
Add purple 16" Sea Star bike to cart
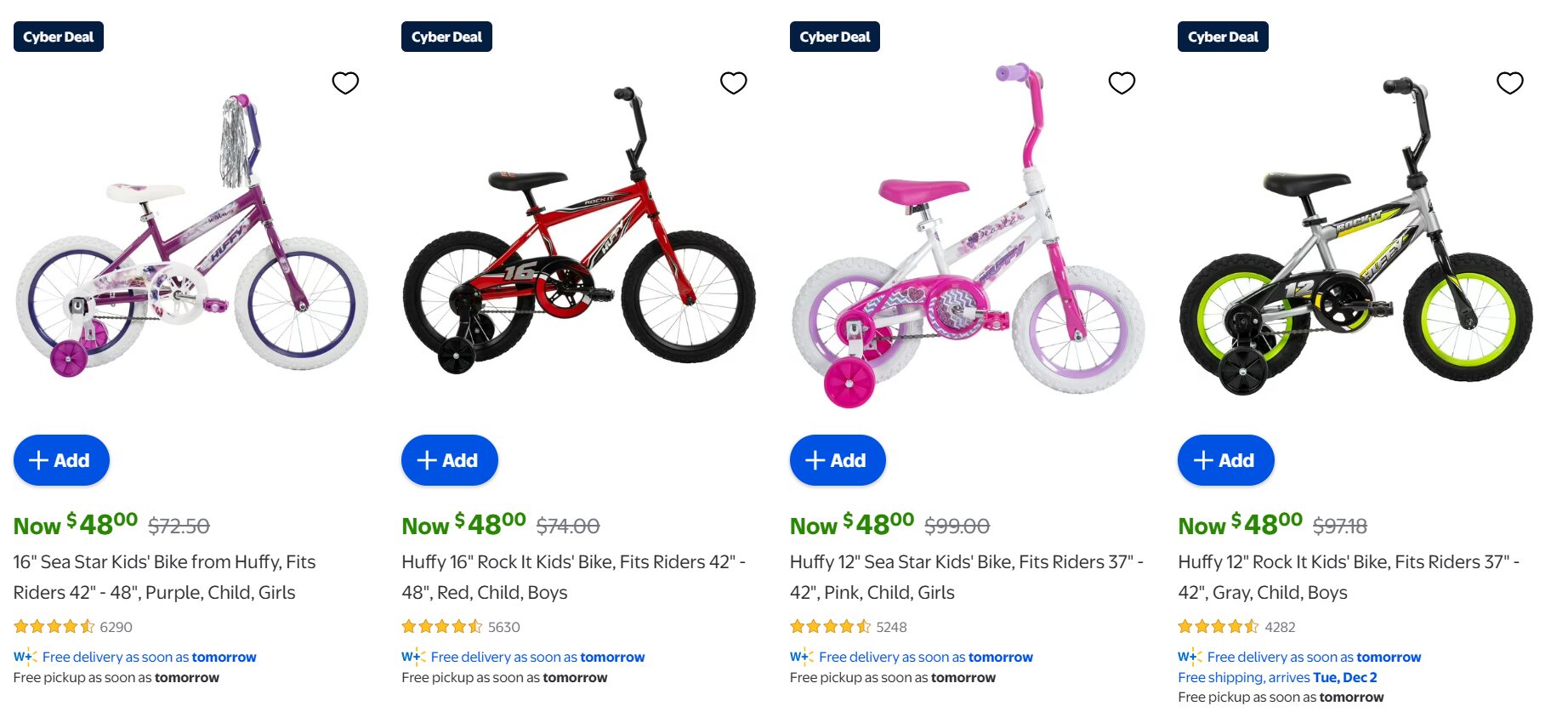click(61, 460)
